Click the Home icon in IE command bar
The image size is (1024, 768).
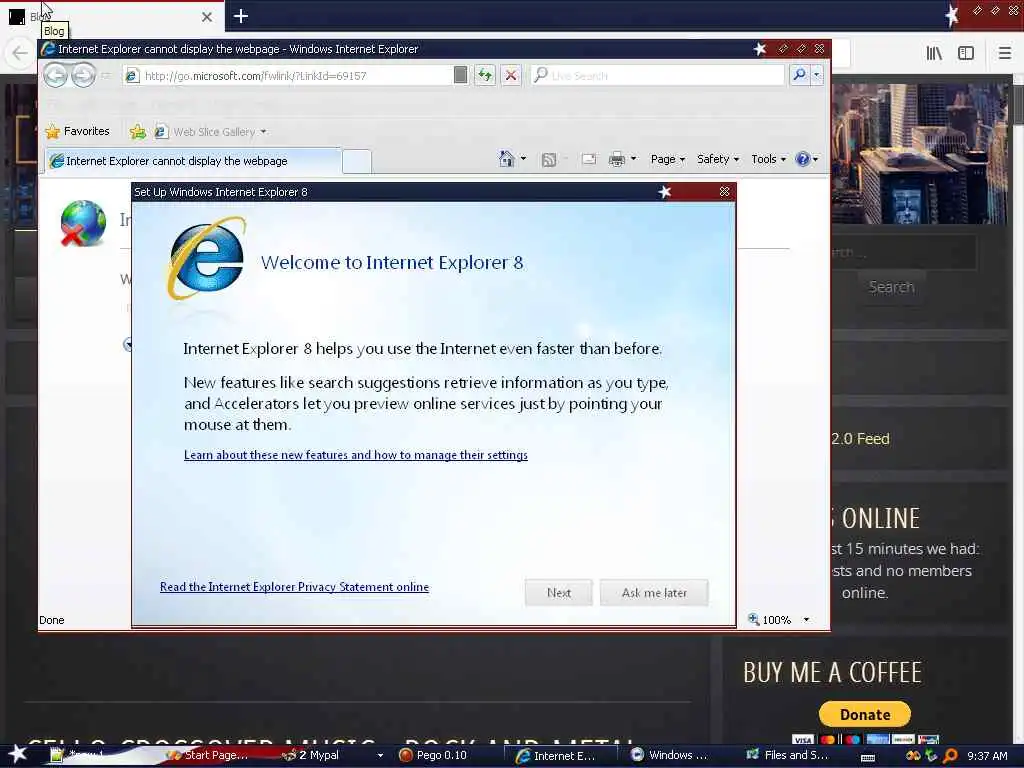click(x=506, y=159)
